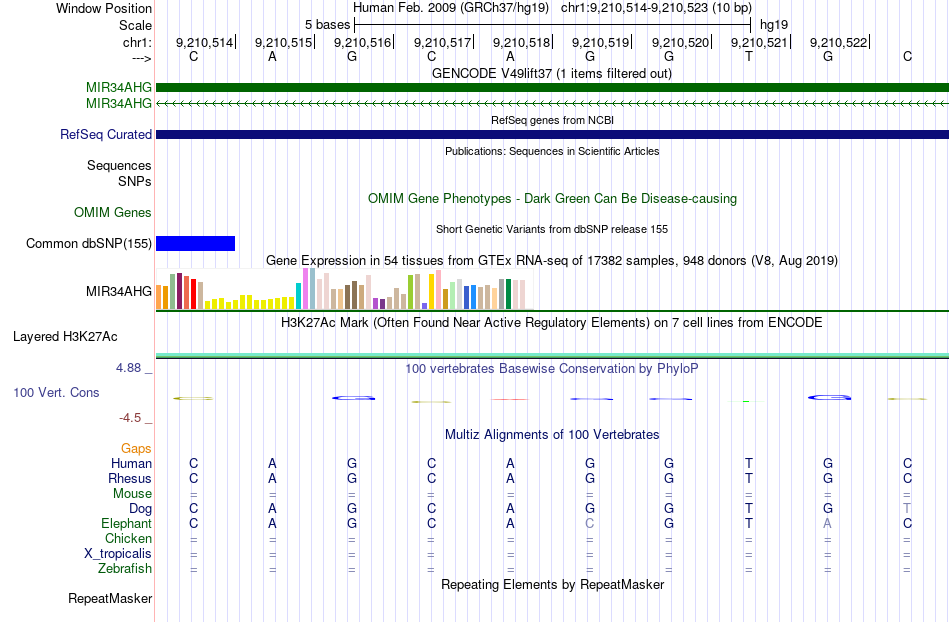Open the Repeating Elements by RepeatMasker title
The height and width of the screenshot is (622, 950).
pos(552,584)
